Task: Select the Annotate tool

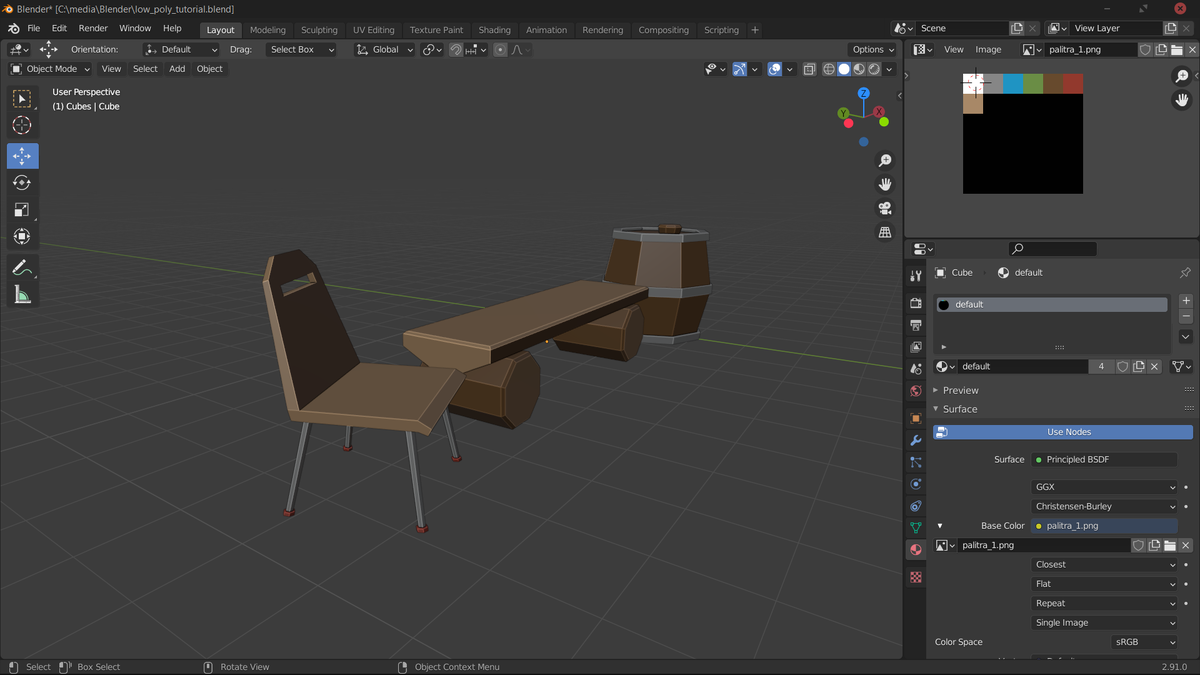Action: point(22,268)
